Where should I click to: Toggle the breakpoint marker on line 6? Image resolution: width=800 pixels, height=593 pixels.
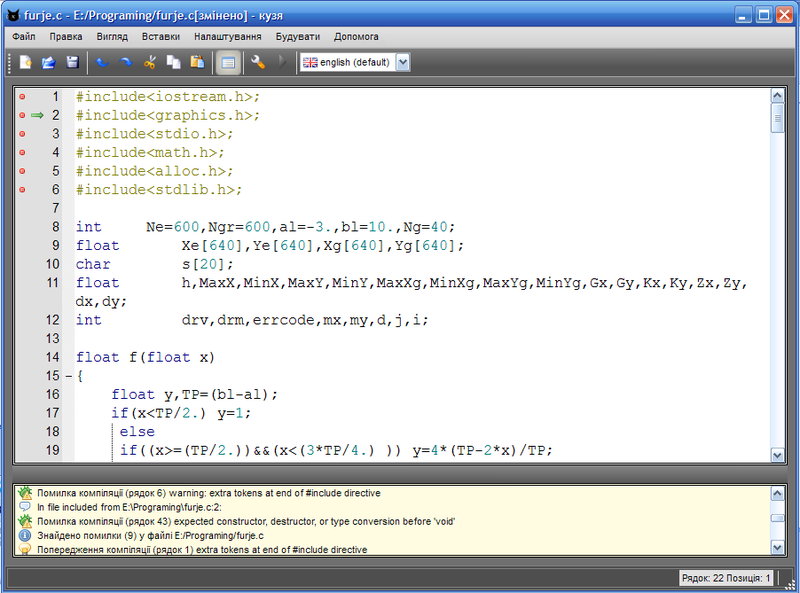click(x=22, y=189)
